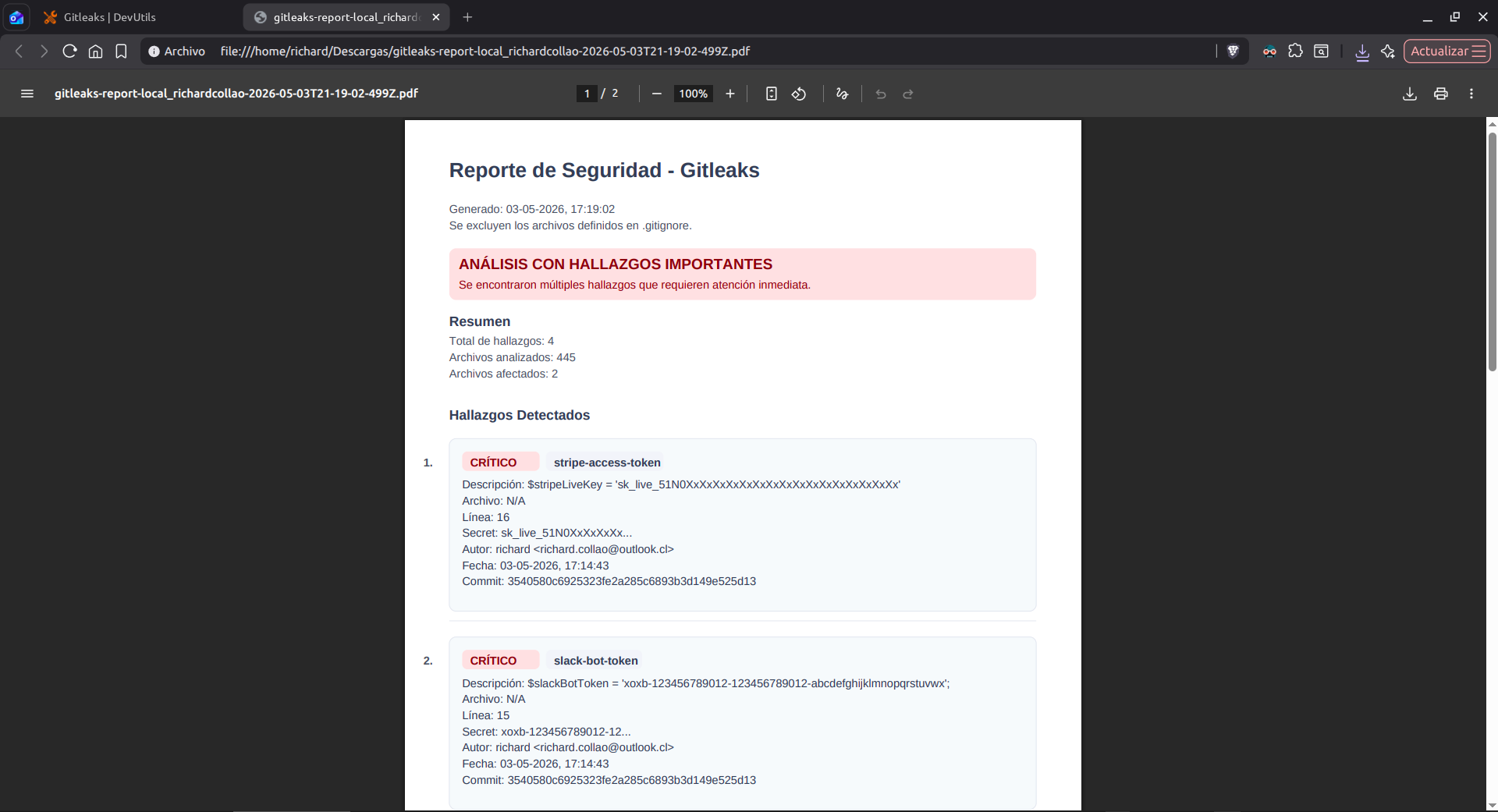The height and width of the screenshot is (812, 1498).
Task: Open the Brave Shields lion icon
Action: point(1233,51)
